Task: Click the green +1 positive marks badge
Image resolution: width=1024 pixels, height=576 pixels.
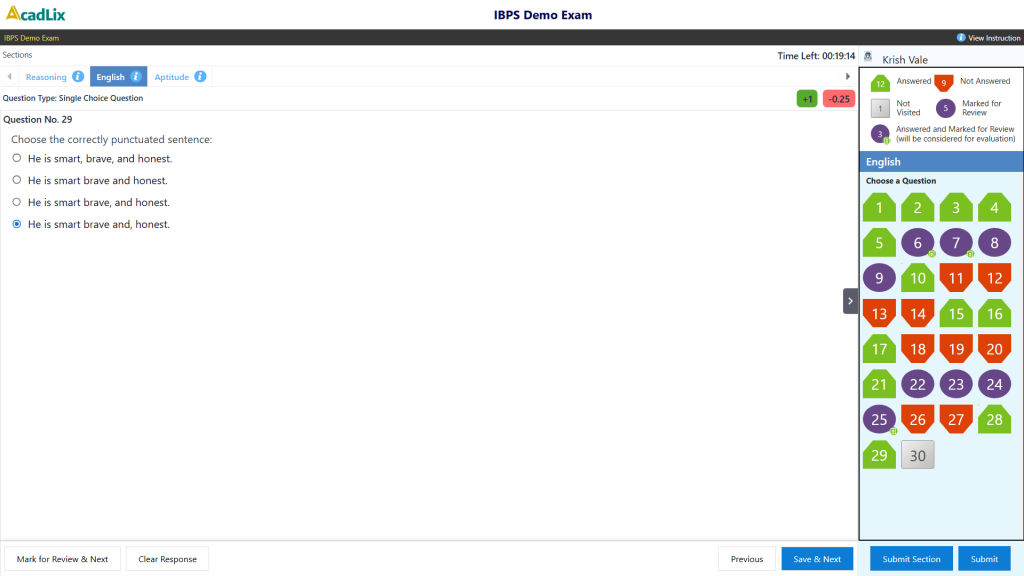Action: point(807,98)
